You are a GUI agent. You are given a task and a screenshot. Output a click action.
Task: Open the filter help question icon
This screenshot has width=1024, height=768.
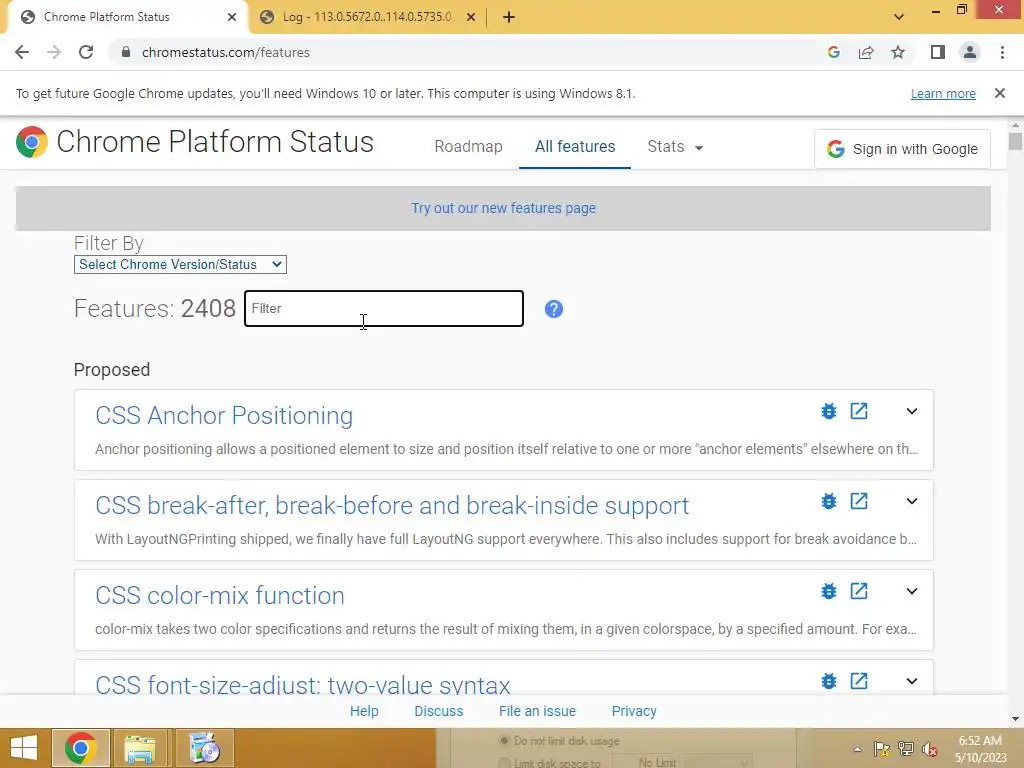point(554,309)
